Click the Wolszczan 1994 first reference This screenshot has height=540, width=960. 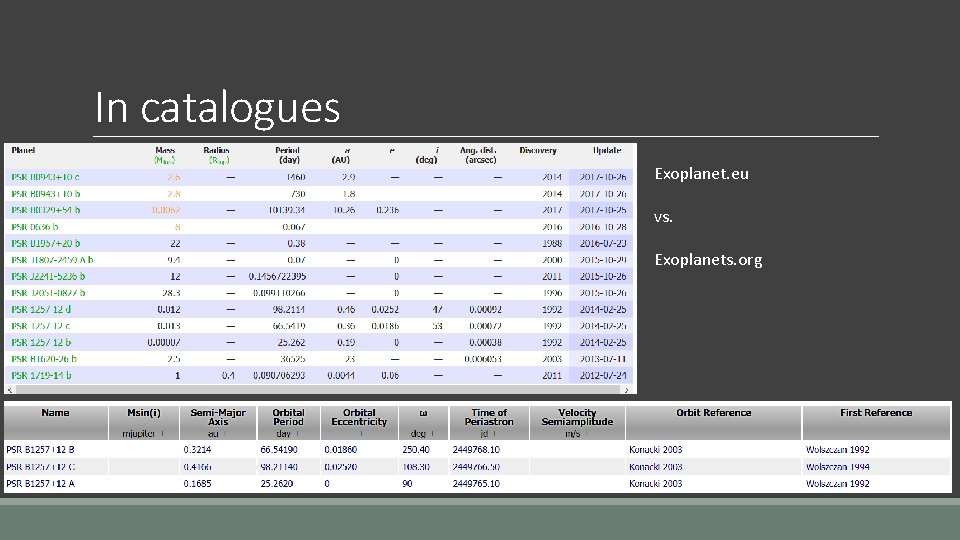point(838,467)
